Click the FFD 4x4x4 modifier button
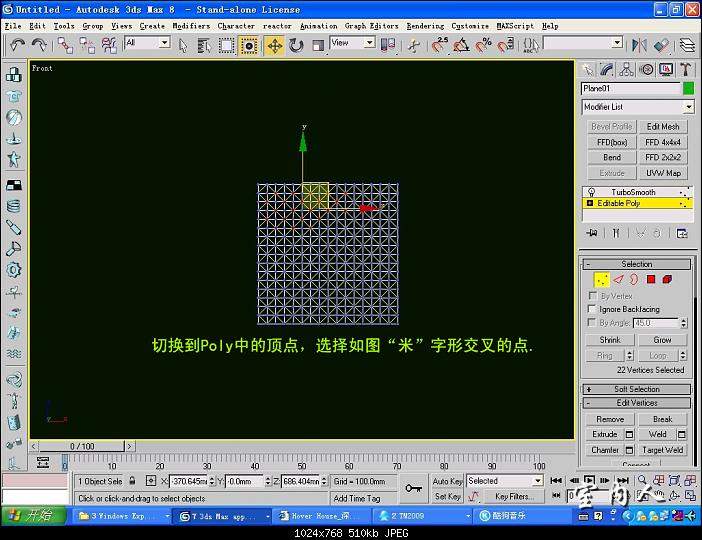The height and width of the screenshot is (540, 702). coord(663,142)
